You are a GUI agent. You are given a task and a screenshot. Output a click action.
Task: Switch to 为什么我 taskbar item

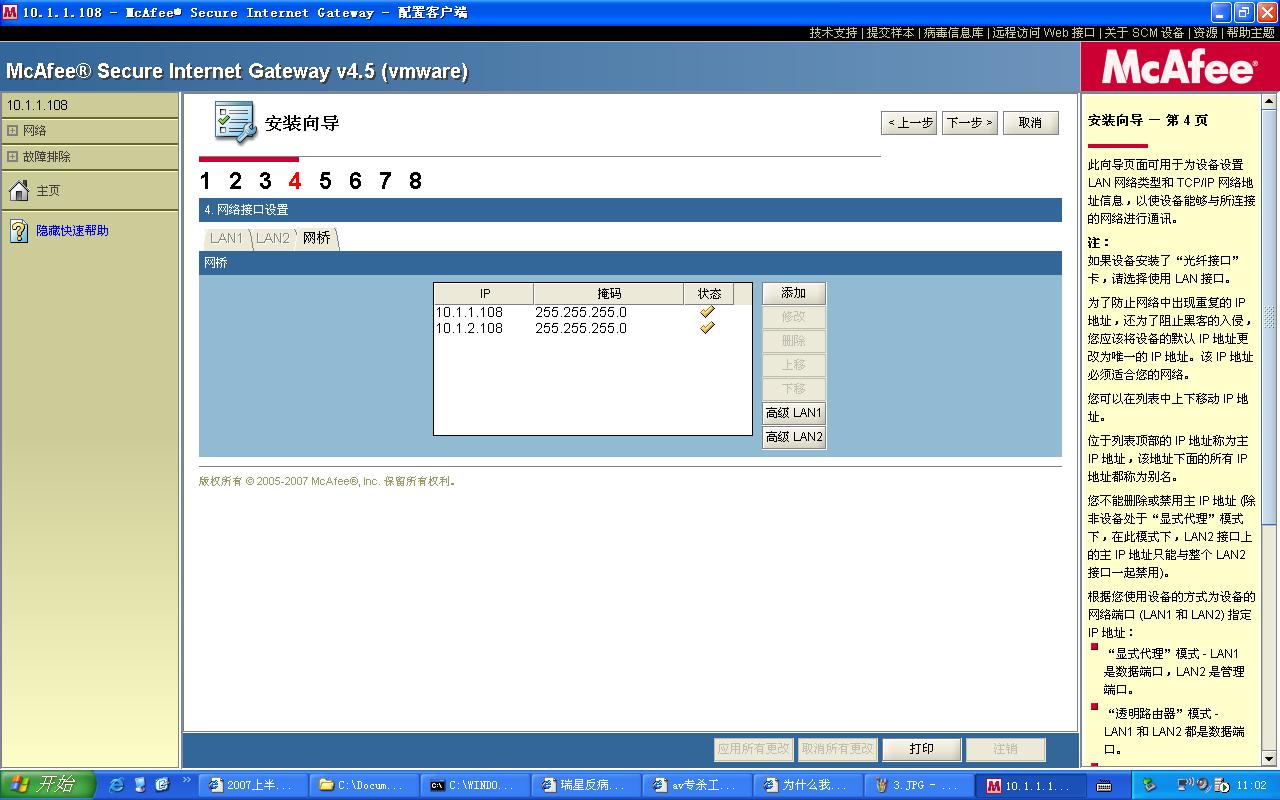[808, 785]
